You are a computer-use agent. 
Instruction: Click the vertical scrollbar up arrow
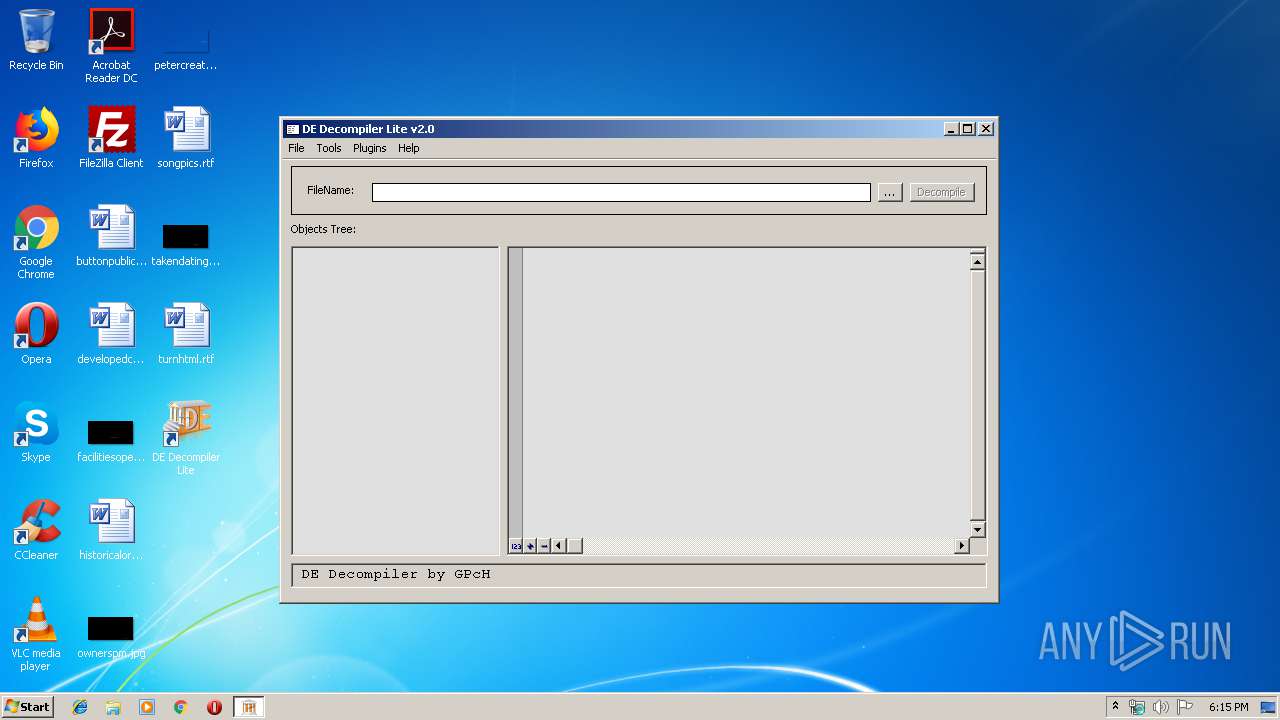point(977,262)
